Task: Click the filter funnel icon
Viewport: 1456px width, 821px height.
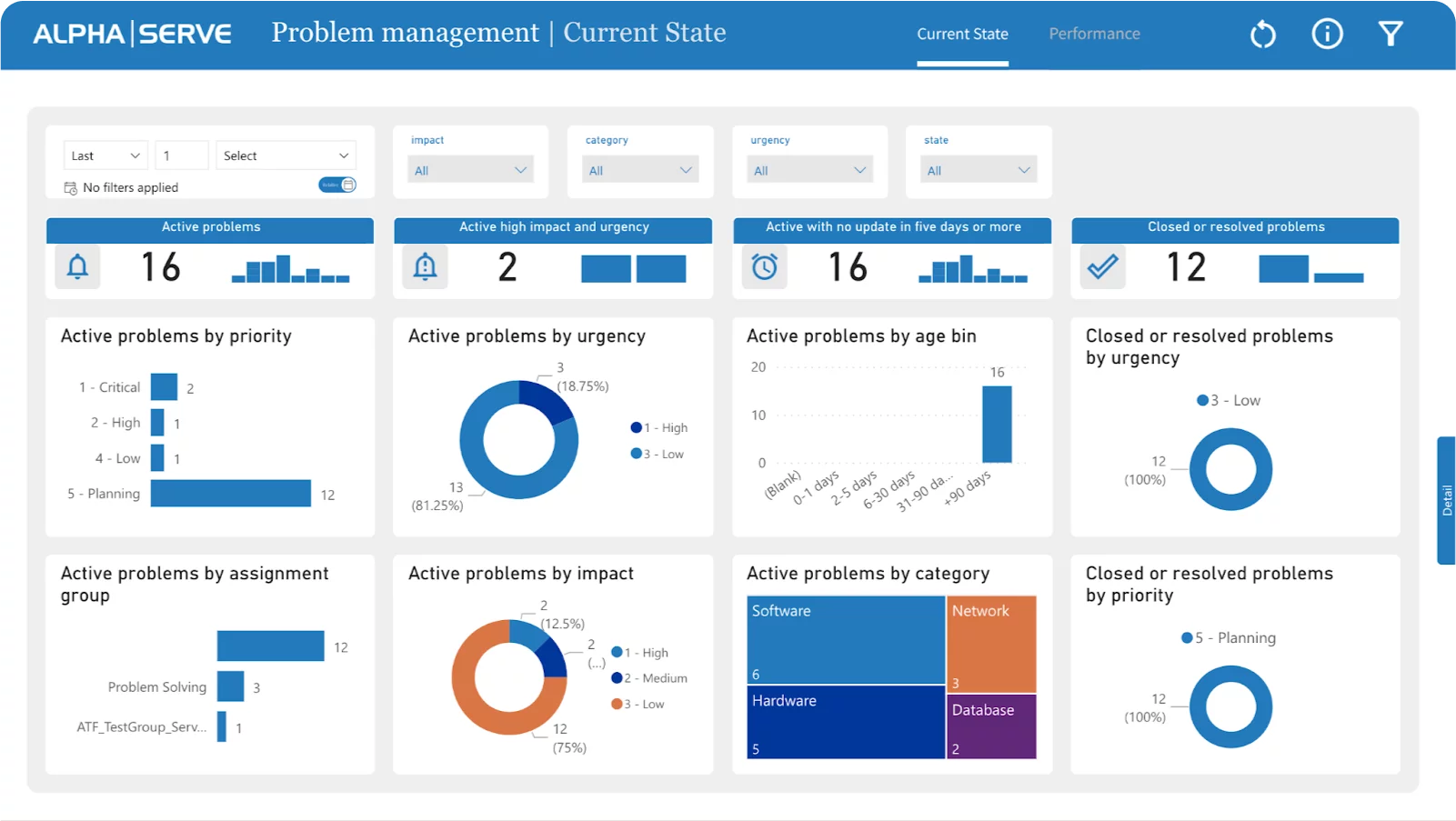Action: 1391,35
